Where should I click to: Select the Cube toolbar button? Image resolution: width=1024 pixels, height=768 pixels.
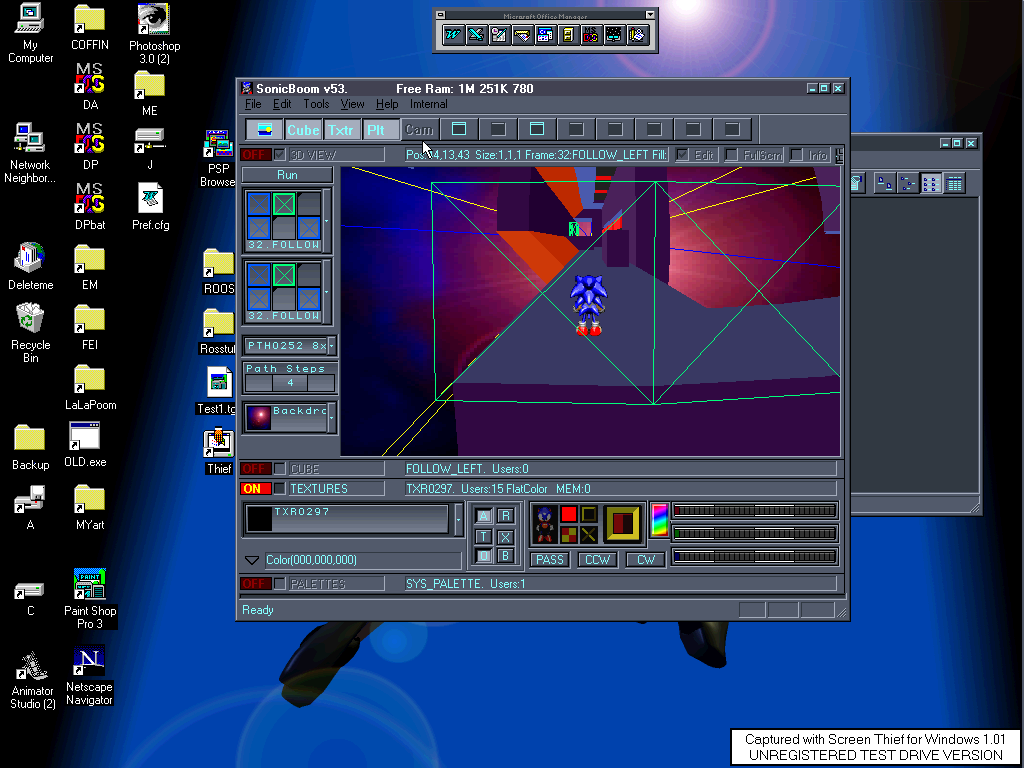[x=303, y=130]
